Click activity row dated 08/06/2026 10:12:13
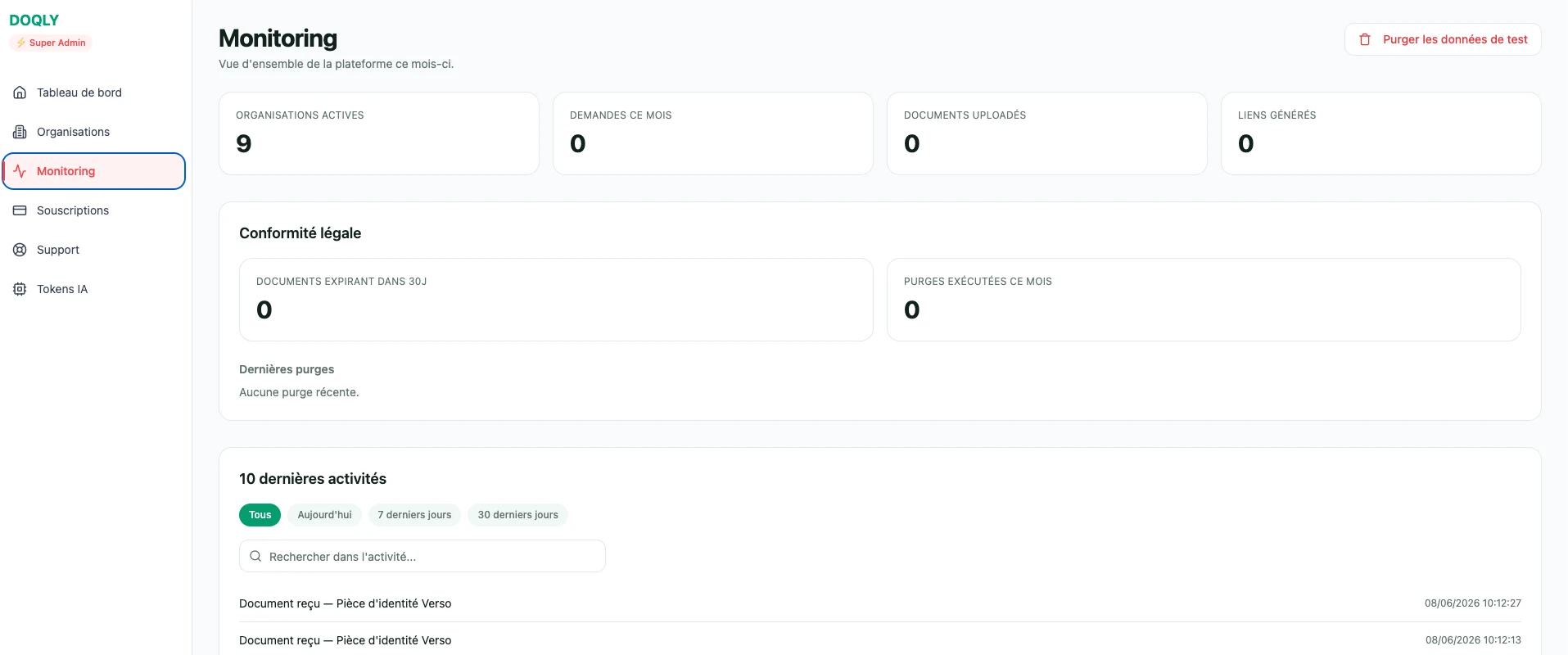 [880, 639]
